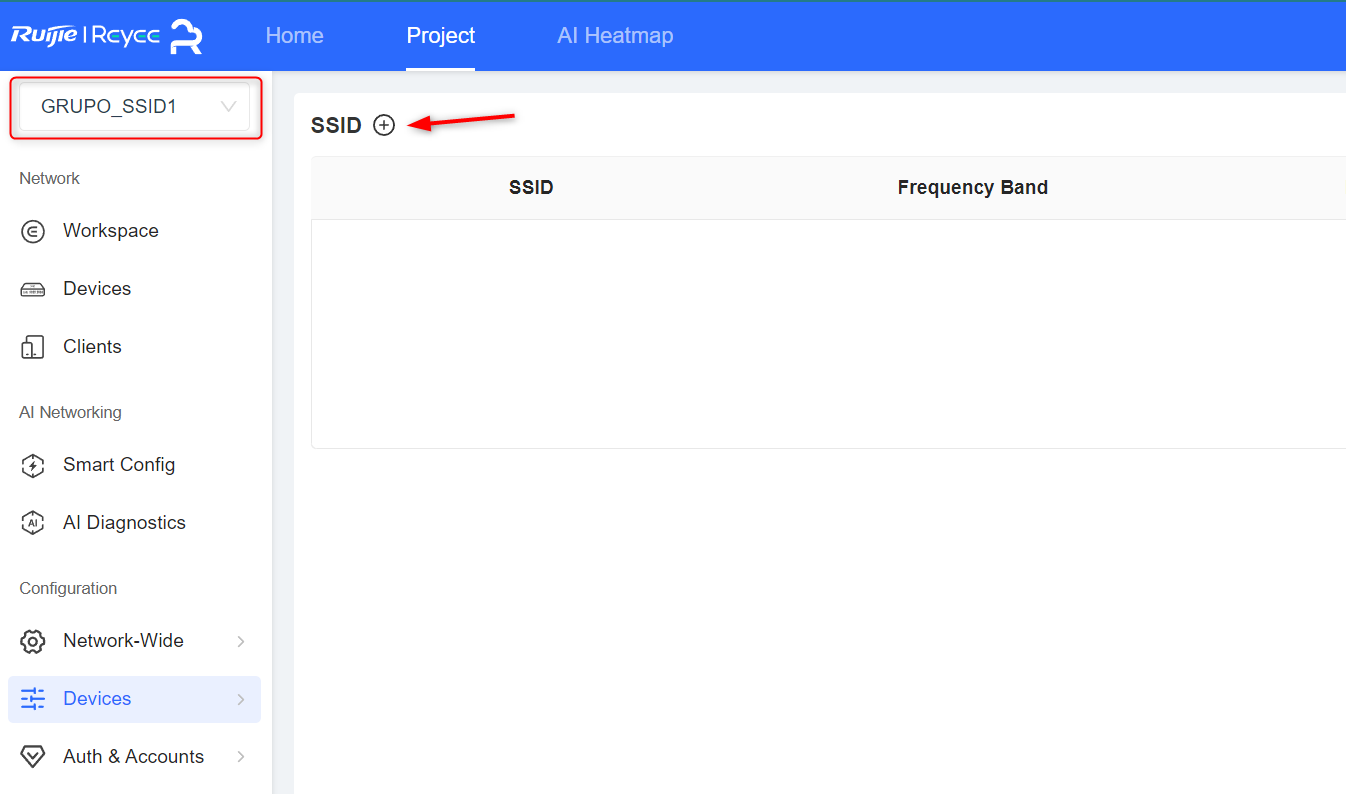The image size is (1346, 794).
Task: Go to the Clients page
Action: coord(92,347)
